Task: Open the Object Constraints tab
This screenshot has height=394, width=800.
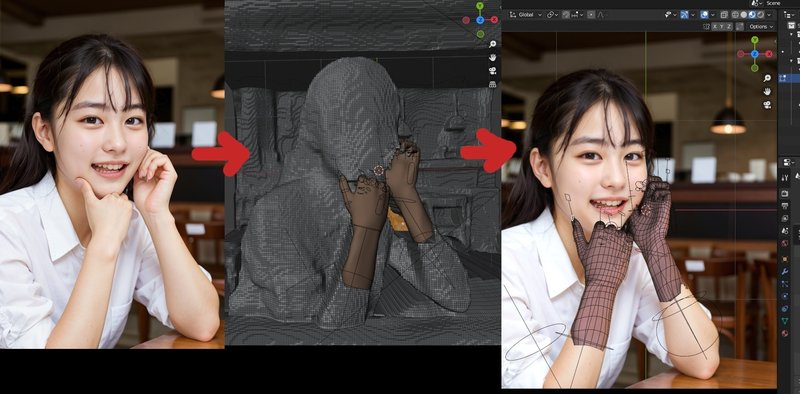Action: tap(785, 308)
